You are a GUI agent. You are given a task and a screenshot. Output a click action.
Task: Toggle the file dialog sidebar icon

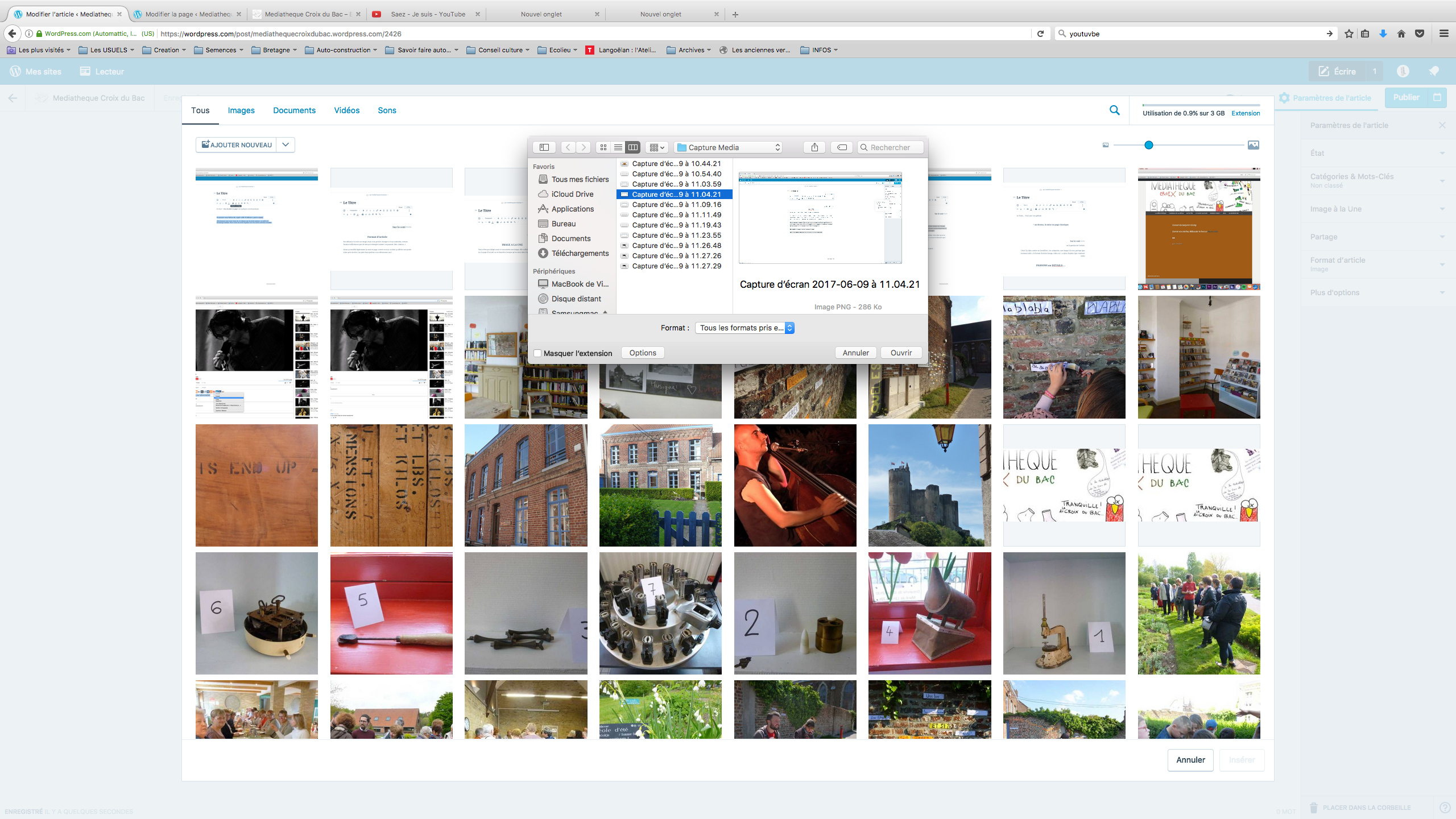(x=544, y=147)
